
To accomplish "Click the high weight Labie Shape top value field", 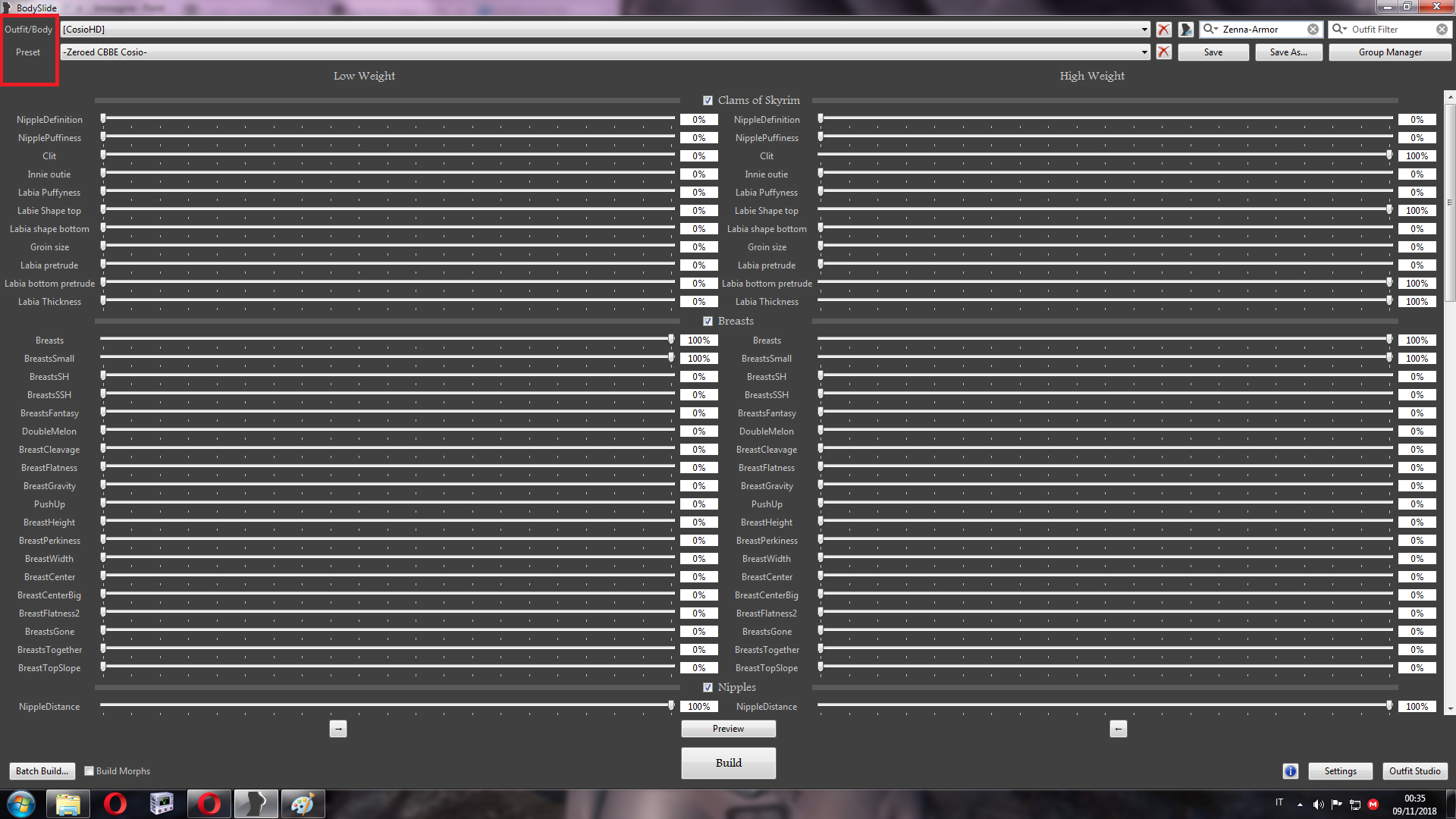I will [1417, 211].
